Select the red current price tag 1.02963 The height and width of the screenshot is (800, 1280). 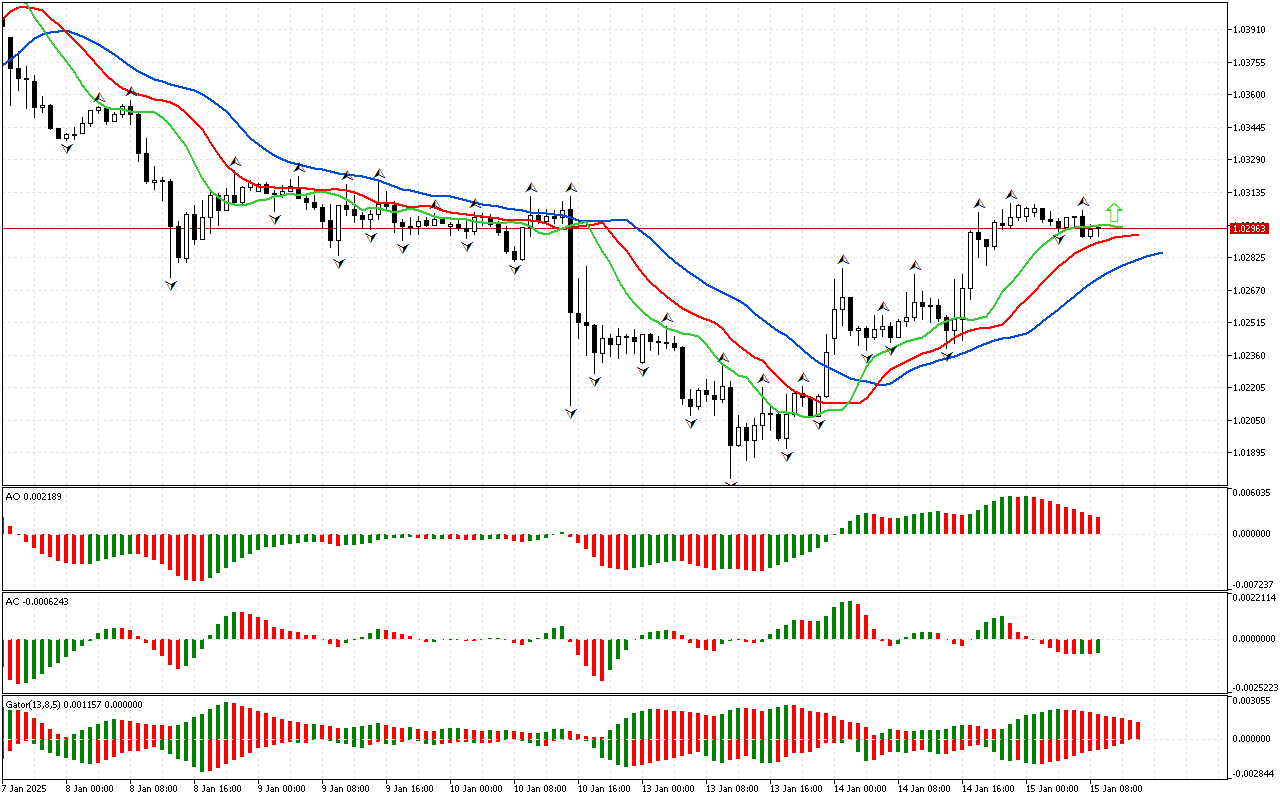(x=1250, y=228)
